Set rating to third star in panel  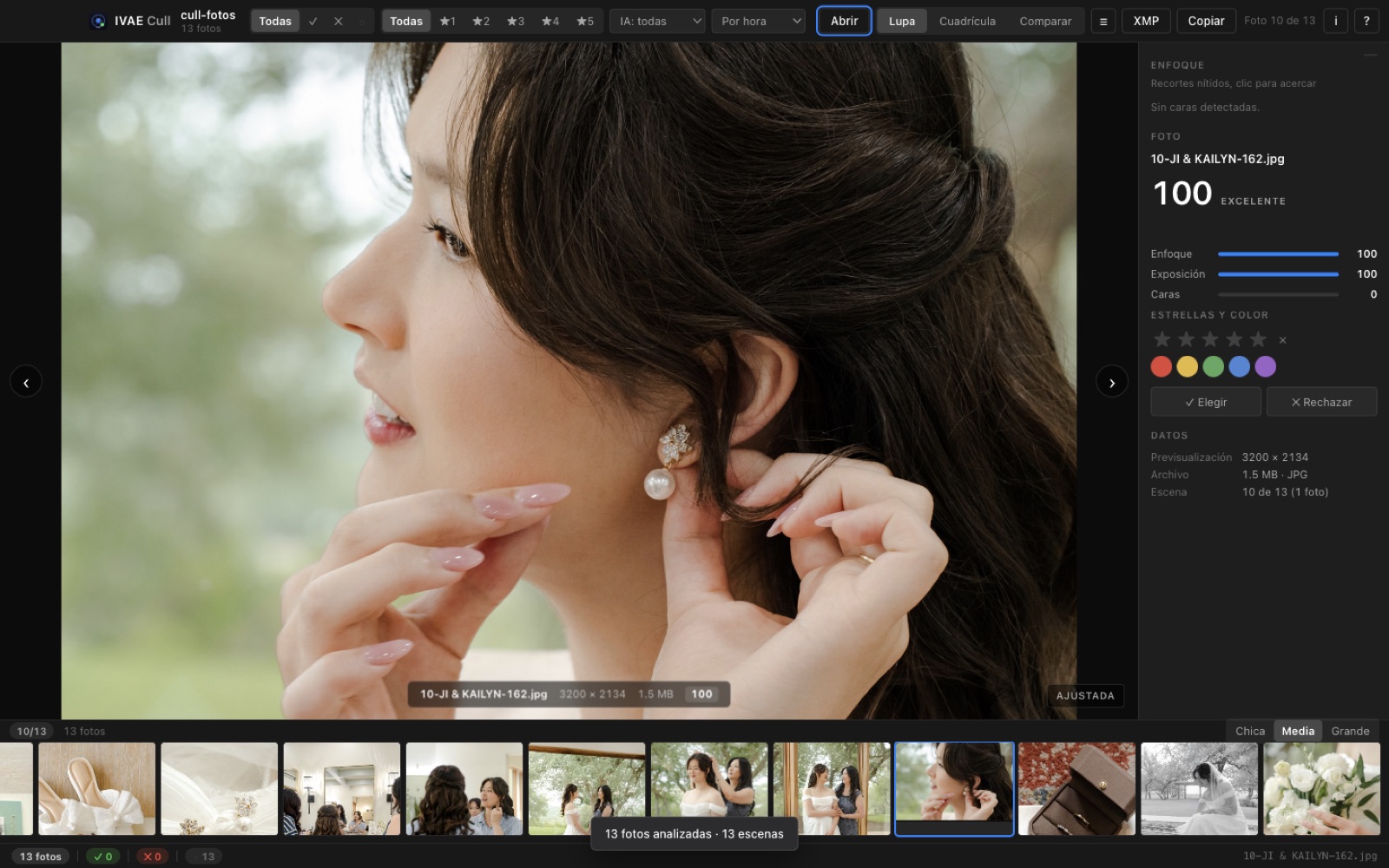point(1210,339)
